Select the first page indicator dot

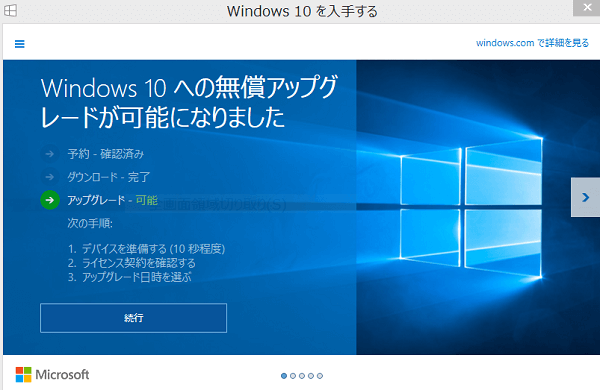point(284,376)
